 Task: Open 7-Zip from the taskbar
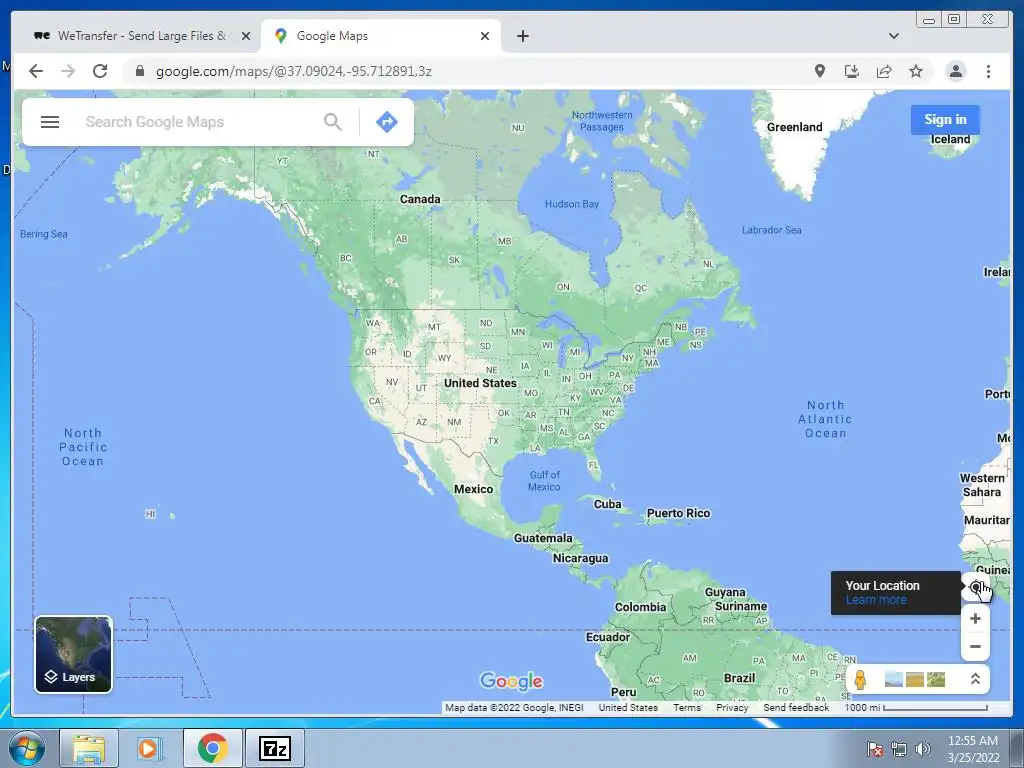coord(274,748)
